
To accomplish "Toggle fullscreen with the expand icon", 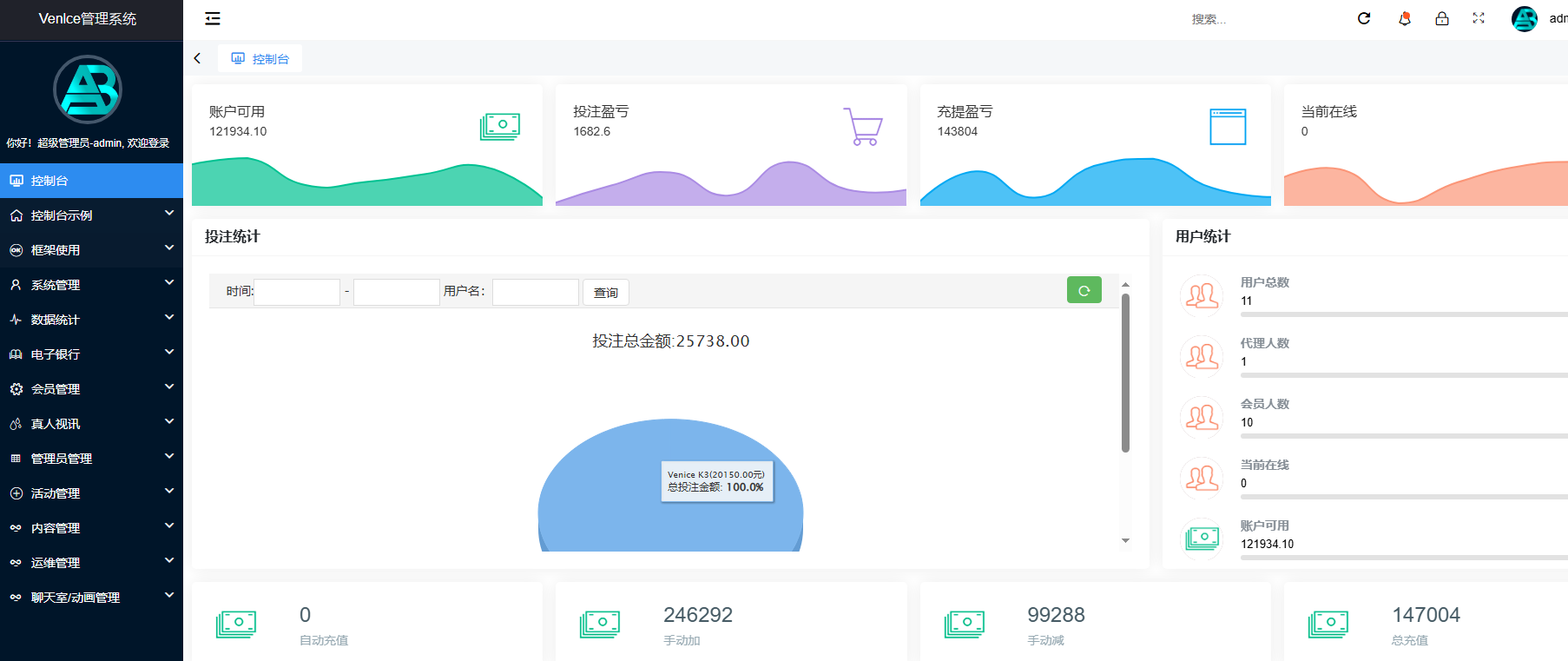I will (1479, 18).
